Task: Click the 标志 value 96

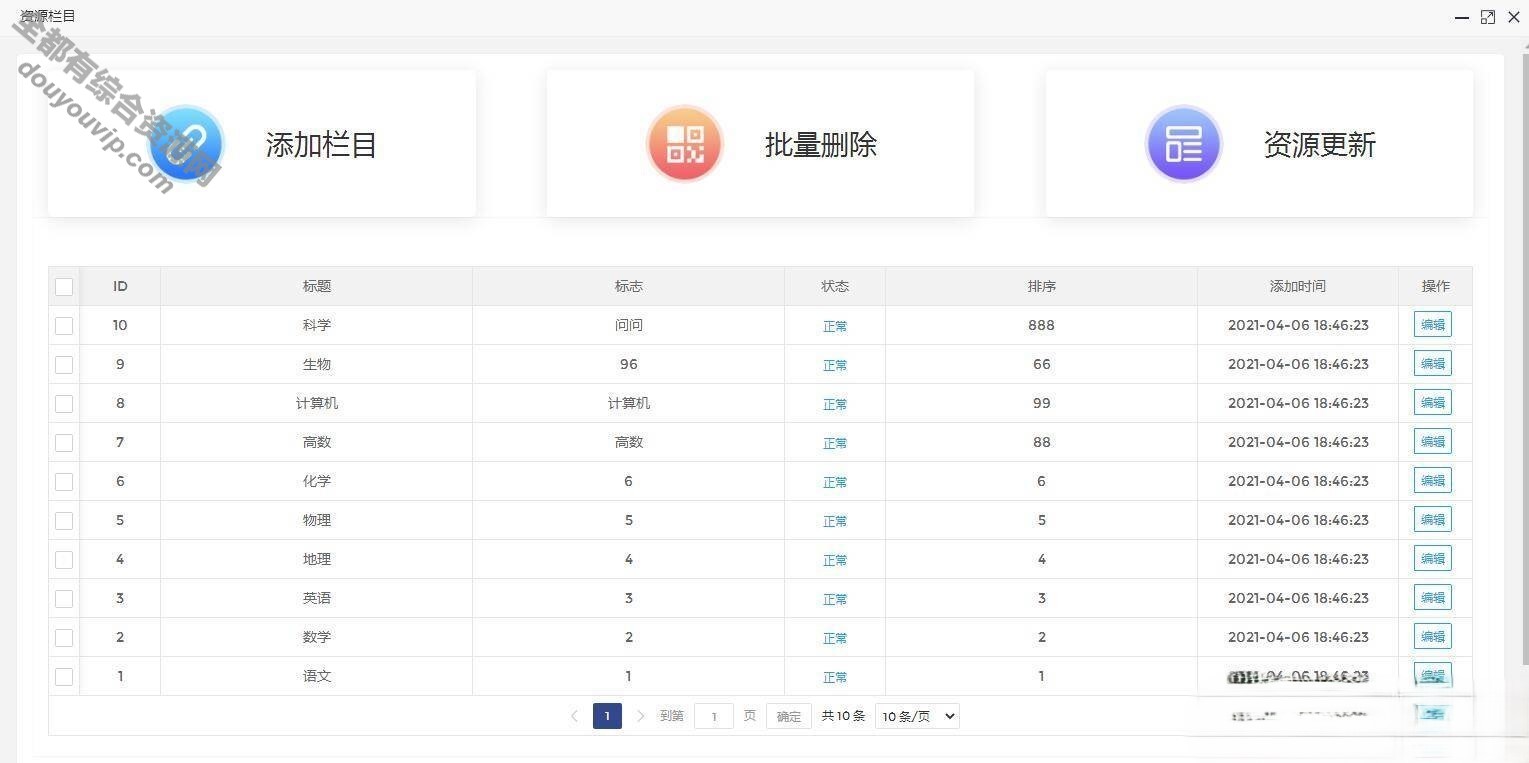Action: click(x=629, y=364)
